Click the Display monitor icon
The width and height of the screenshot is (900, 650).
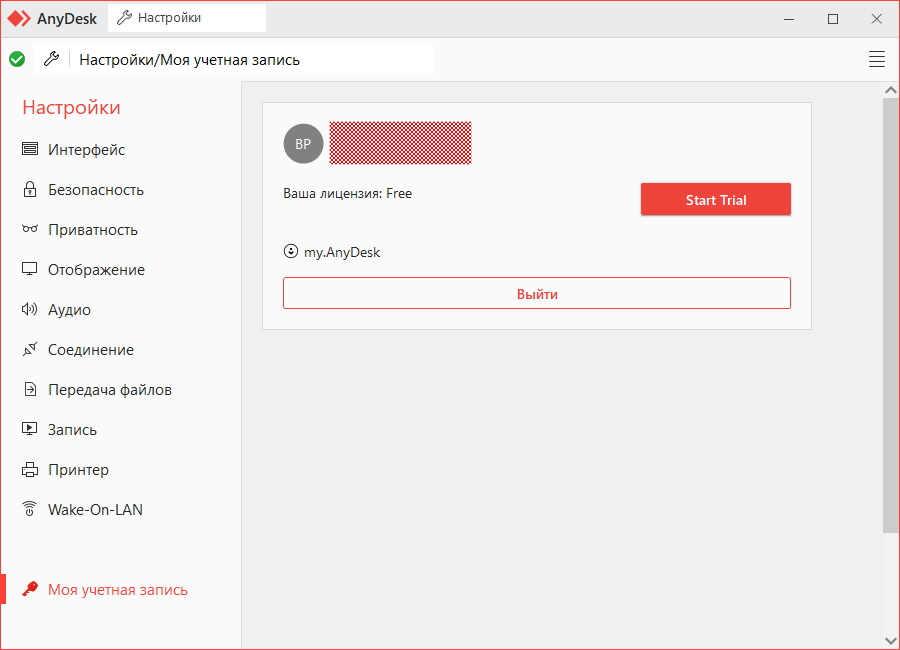point(30,270)
